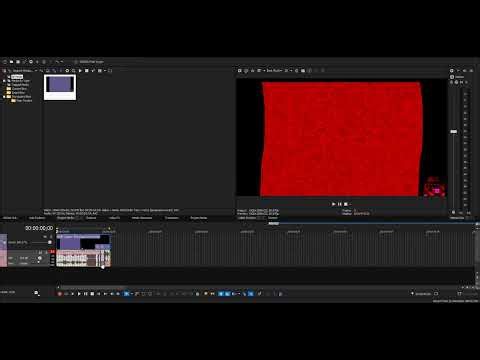The height and width of the screenshot is (360, 480).
Task: Open the Project Media views button
Action: pyautogui.click(x=99, y=71)
